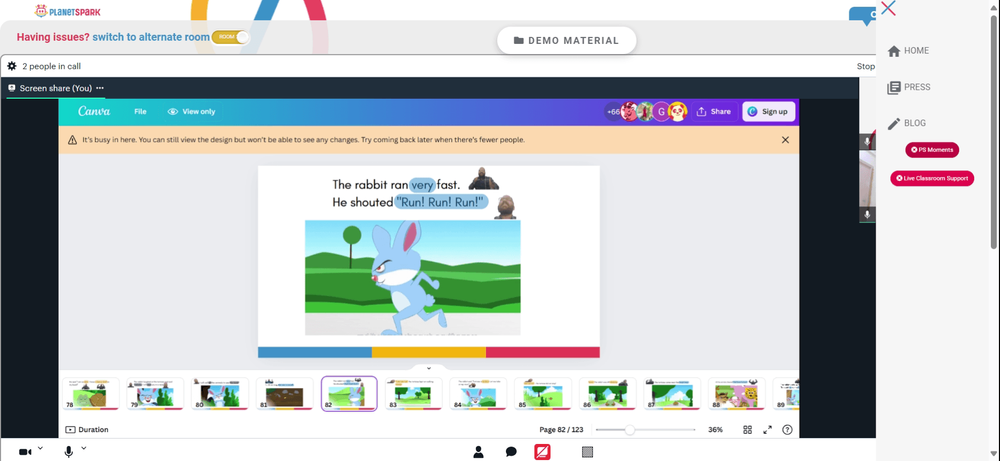This screenshot has height=461, width=1000.
Task: Select page 78 thumbnail
Action: [x=91, y=393]
